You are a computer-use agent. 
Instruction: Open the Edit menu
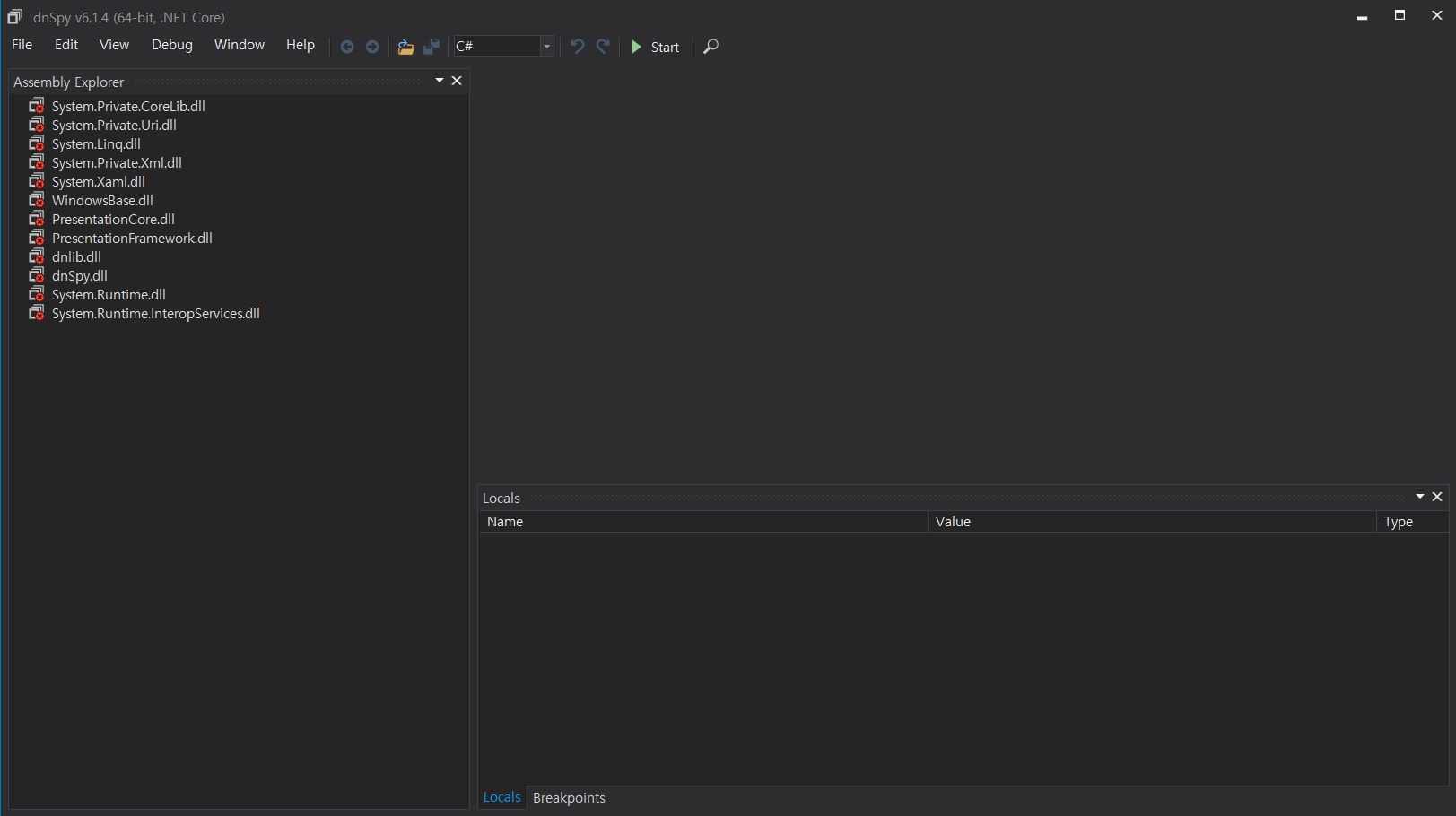coord(66,45)
